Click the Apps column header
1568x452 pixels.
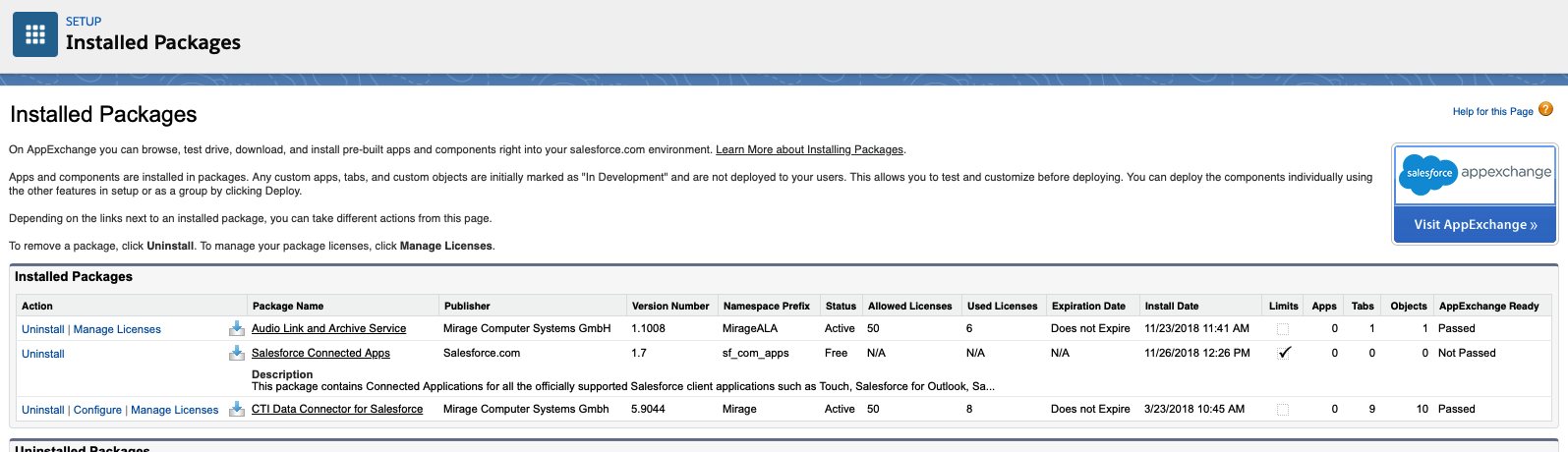pyautogui.click(x=1324, y=306)
